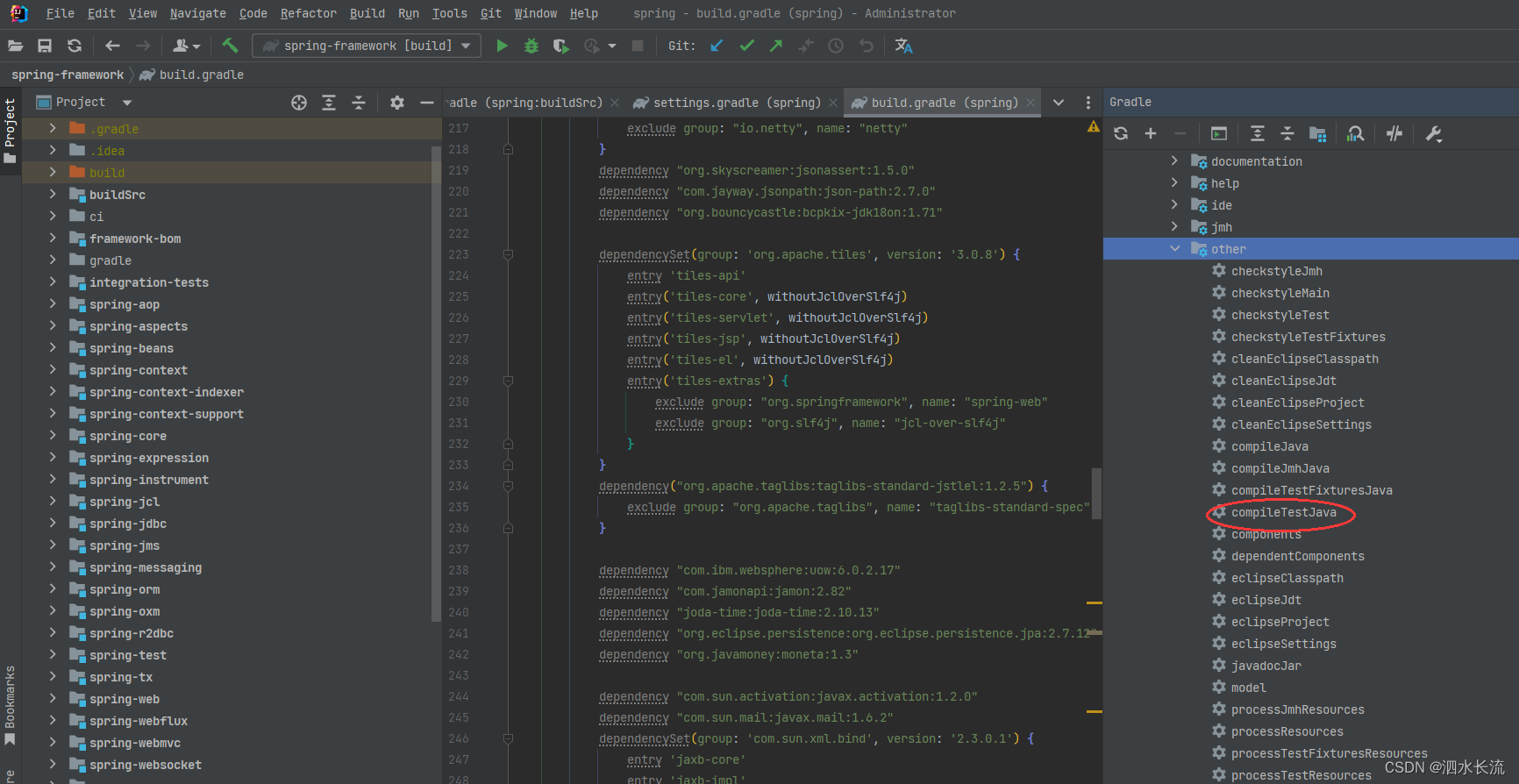Expand the spring-core module folder
Screen dimensions: 1519x784
pyautogui.click(x=53, y=435)
